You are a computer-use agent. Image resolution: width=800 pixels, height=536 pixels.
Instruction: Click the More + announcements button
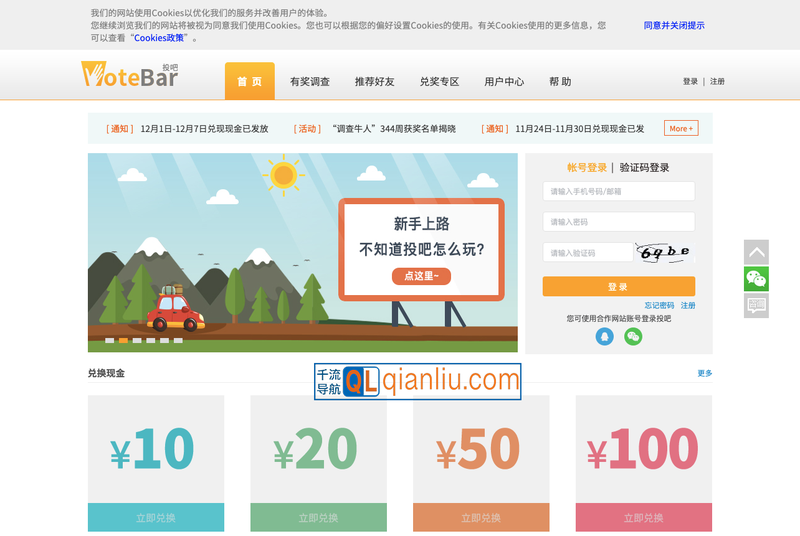click(x=681, y=129)
